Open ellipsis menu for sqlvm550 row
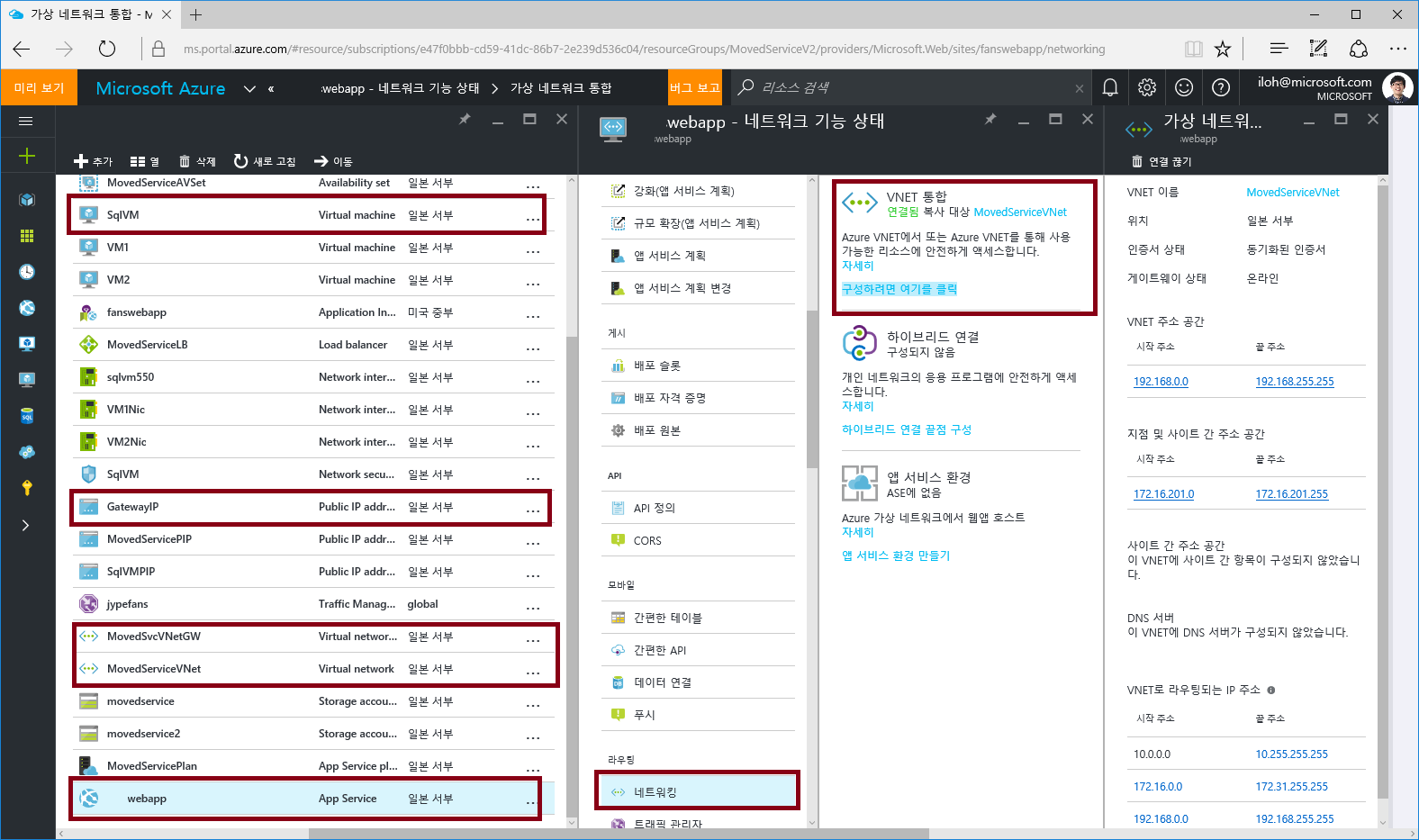Screen dimensions: 1419x840 [533, 381]
